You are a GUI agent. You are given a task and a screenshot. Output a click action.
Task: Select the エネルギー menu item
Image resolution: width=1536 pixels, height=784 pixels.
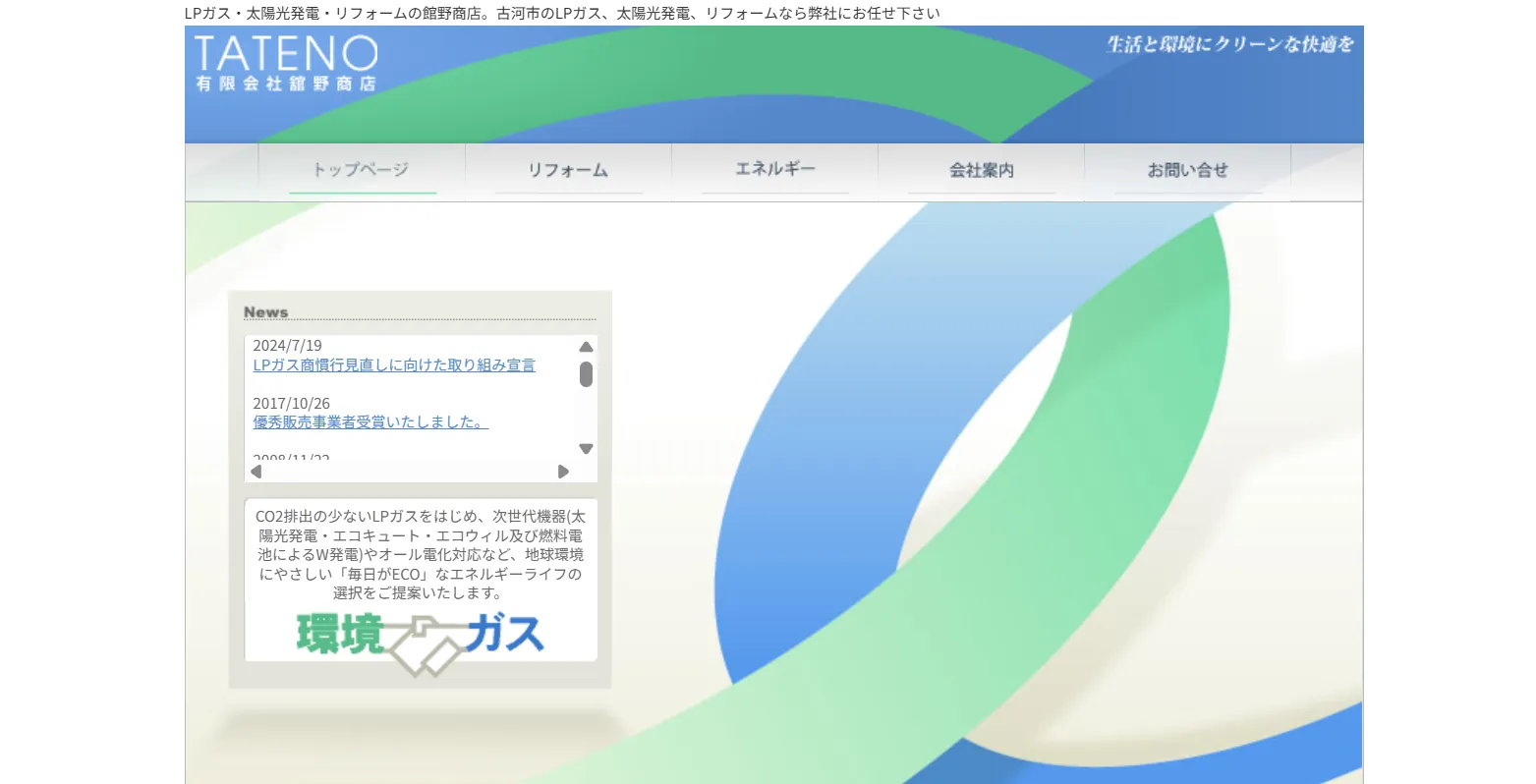(774, 171)
